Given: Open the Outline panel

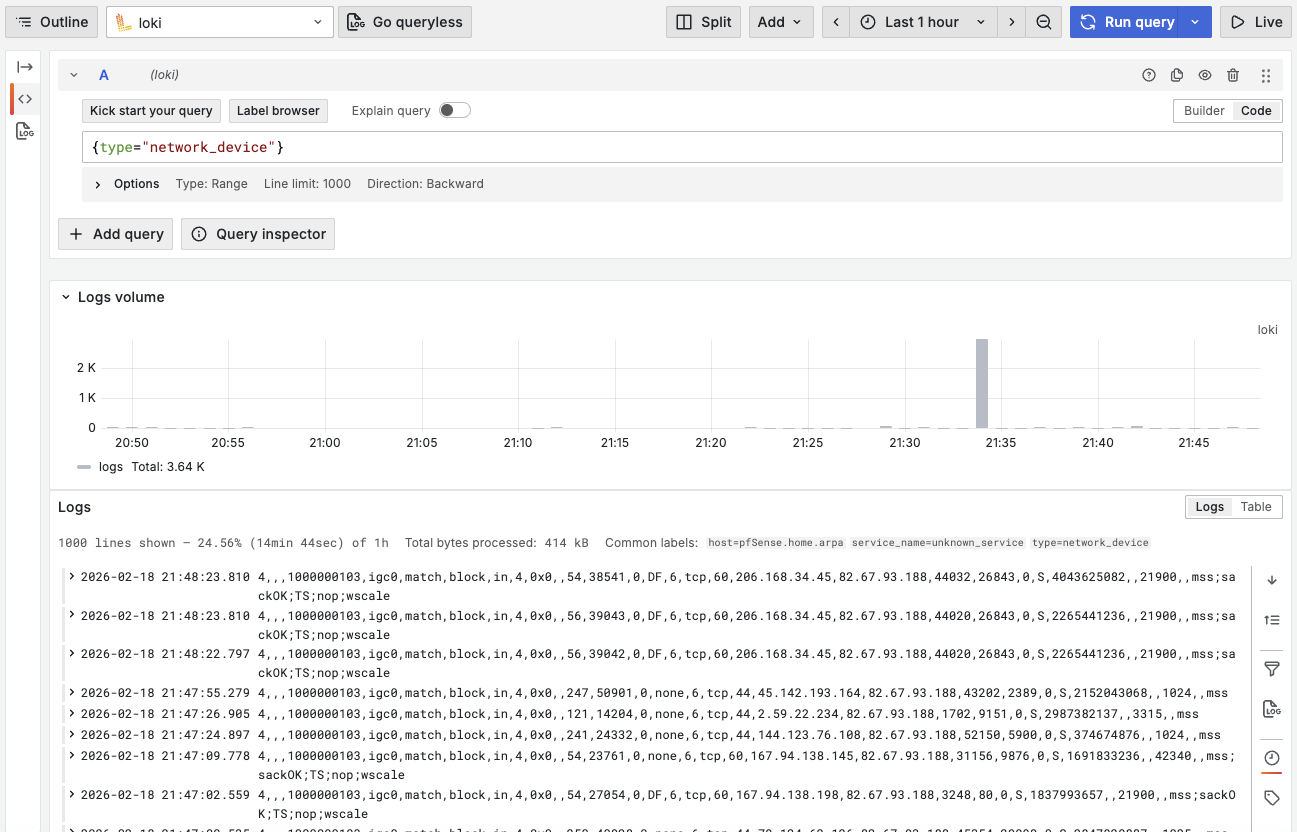Looking at the screenshot, I should [x=52, y=22].
